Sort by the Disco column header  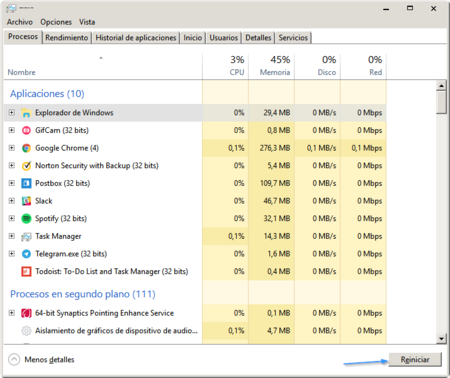317,67
